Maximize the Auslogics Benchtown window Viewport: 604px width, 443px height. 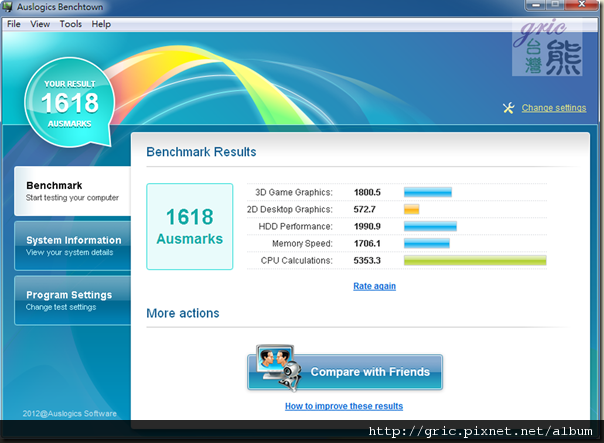pyautogui.click(x=555, y=5)
